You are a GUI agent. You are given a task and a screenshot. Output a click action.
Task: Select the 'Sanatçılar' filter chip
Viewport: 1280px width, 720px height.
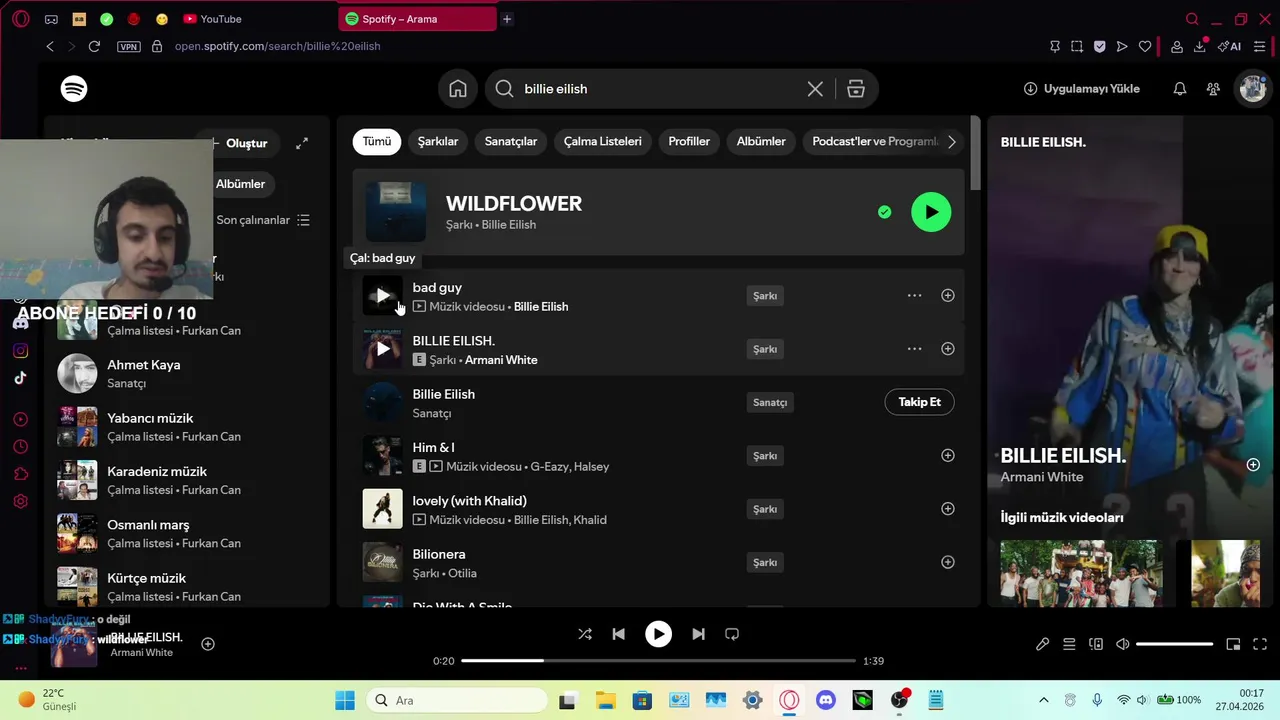pyautogui.click(x=511, y=142)
